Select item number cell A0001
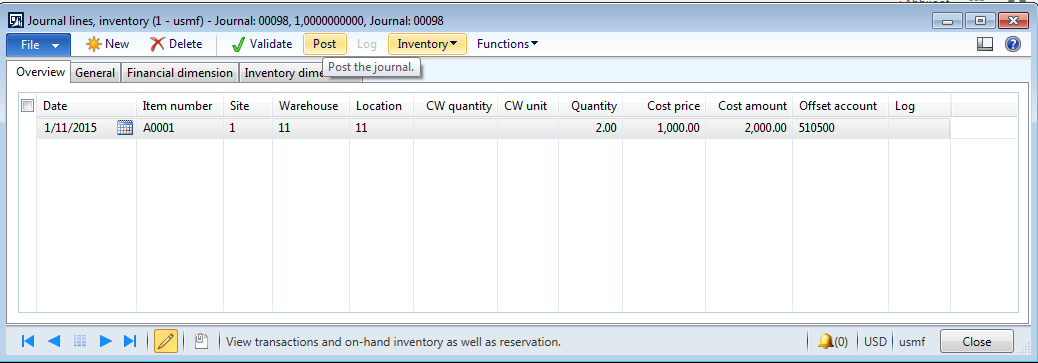The width and height of the screenshot is (1038, 363). (180, 128)
